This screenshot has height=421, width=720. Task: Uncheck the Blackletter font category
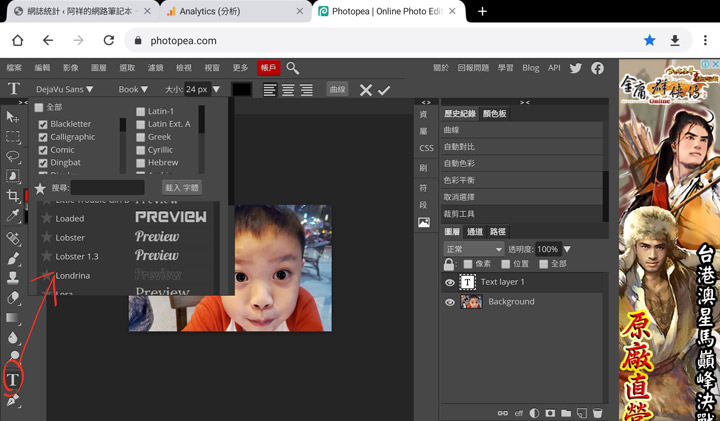[x=42, y=125]
